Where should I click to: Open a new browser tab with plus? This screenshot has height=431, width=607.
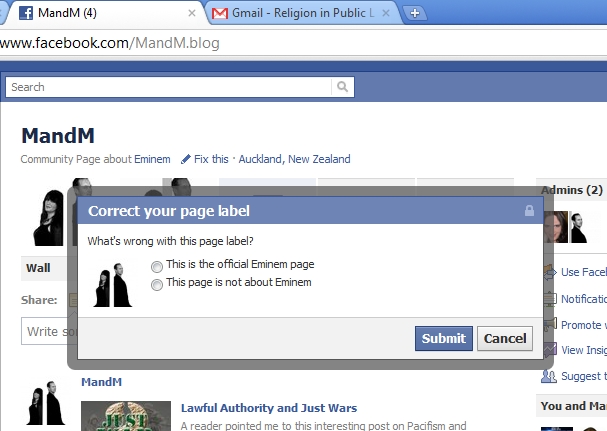[x=415, y=13]
